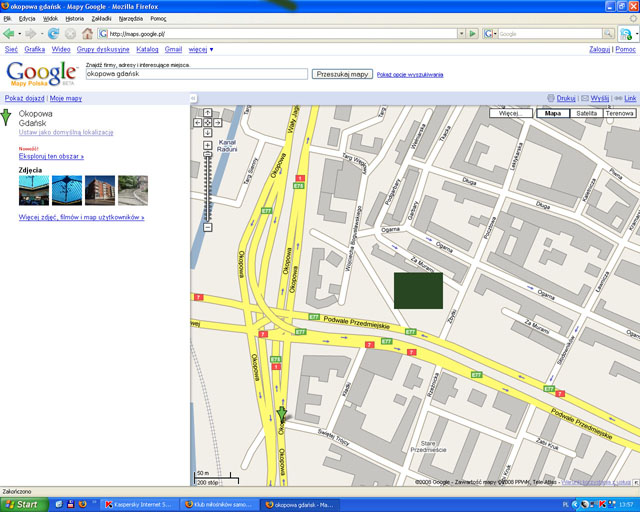Open the Eksploruj ten obszar link
Screen dimensions: 640x512
tap(51, 157)
